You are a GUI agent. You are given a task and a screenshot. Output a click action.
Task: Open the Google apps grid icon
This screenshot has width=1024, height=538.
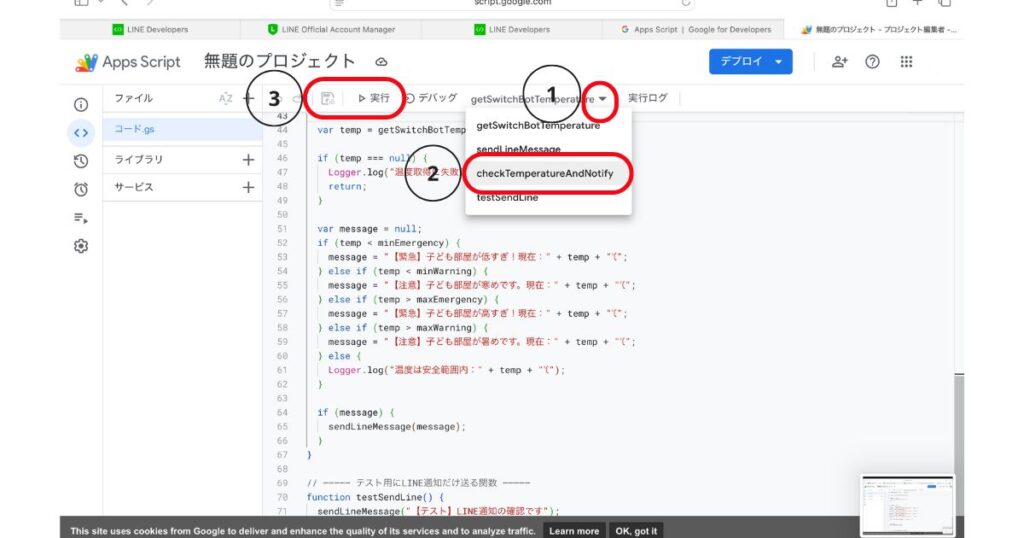(x=906, y=61)
